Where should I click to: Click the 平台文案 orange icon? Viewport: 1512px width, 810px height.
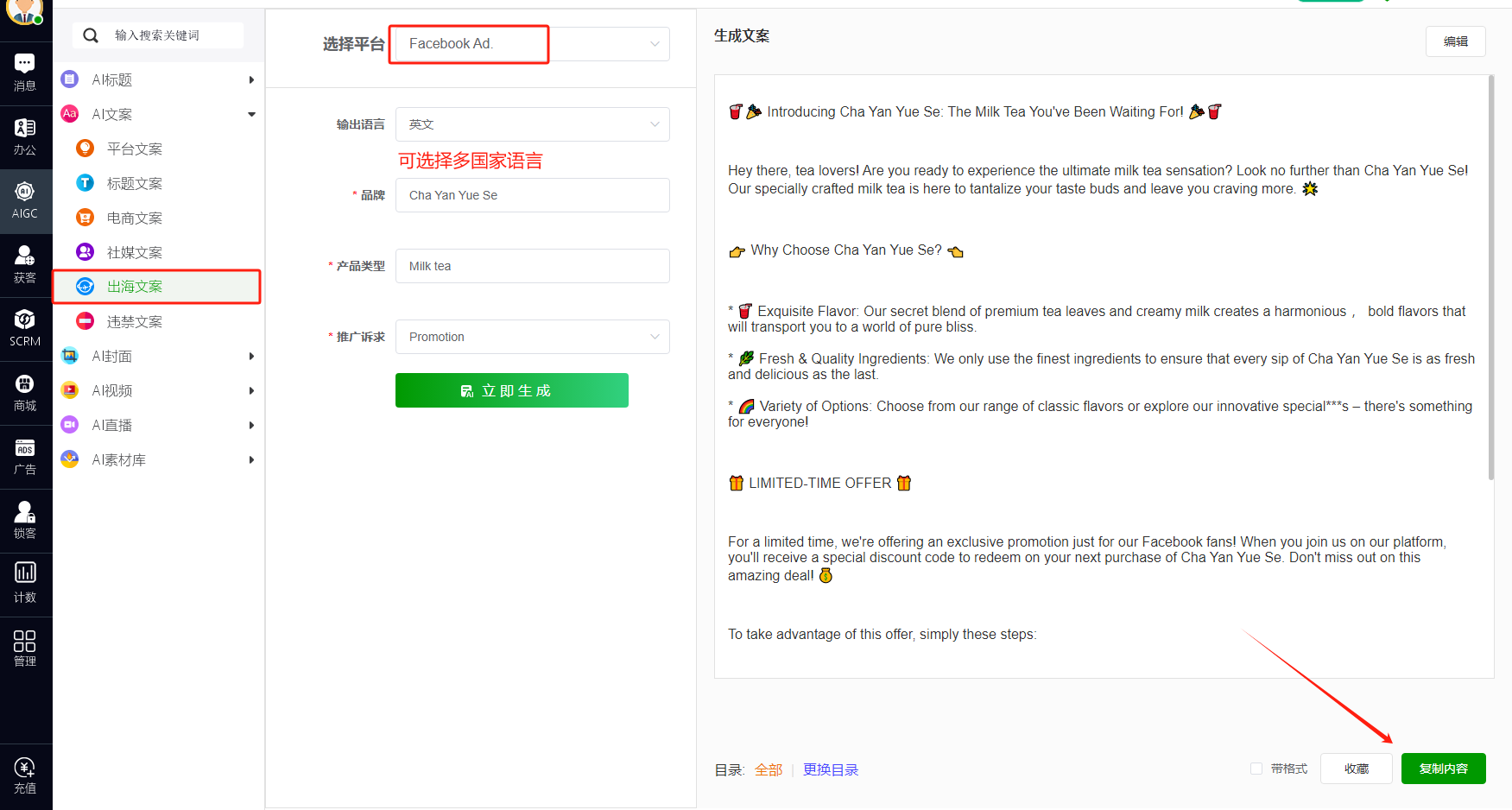[x=85, y=149]
